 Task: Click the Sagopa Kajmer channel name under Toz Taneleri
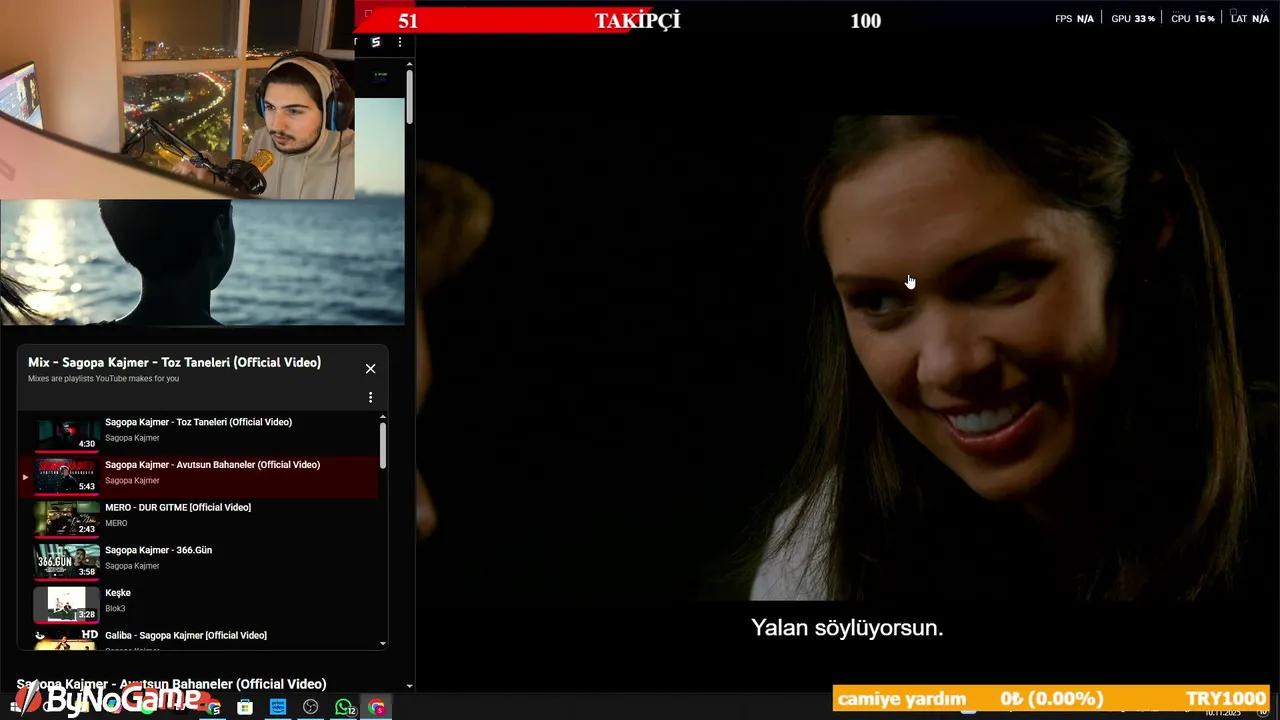point(132,438)
